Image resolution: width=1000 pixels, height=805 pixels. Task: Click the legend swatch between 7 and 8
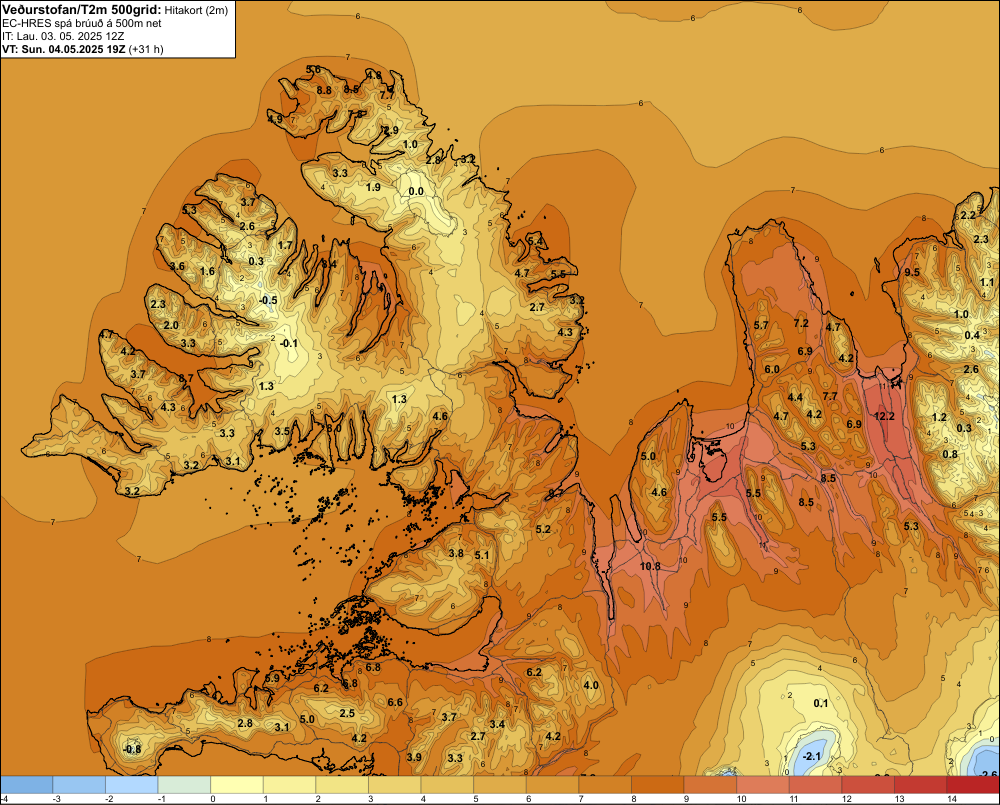point(605,785)
